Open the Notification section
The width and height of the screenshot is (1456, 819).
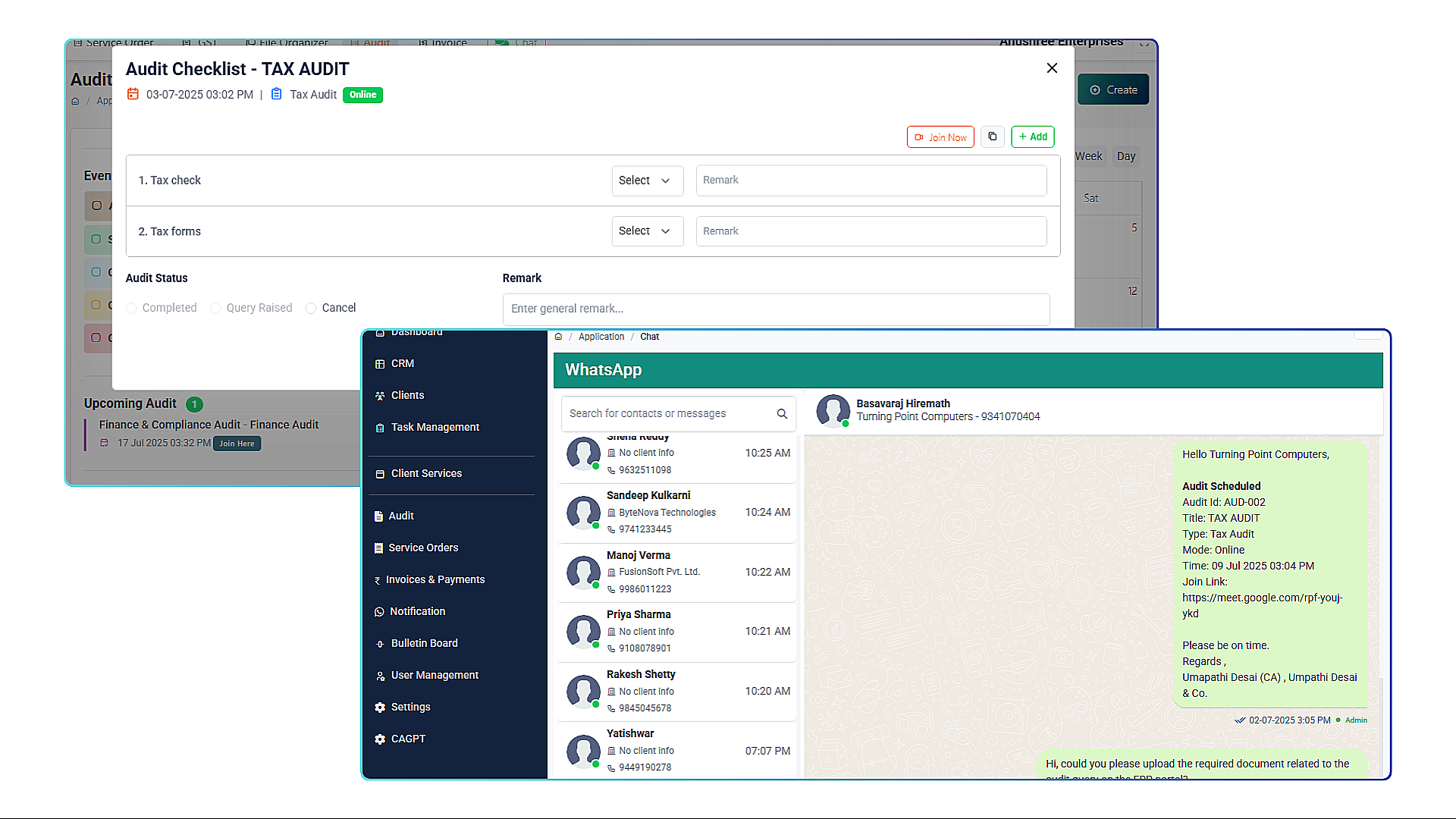point(417,611)
